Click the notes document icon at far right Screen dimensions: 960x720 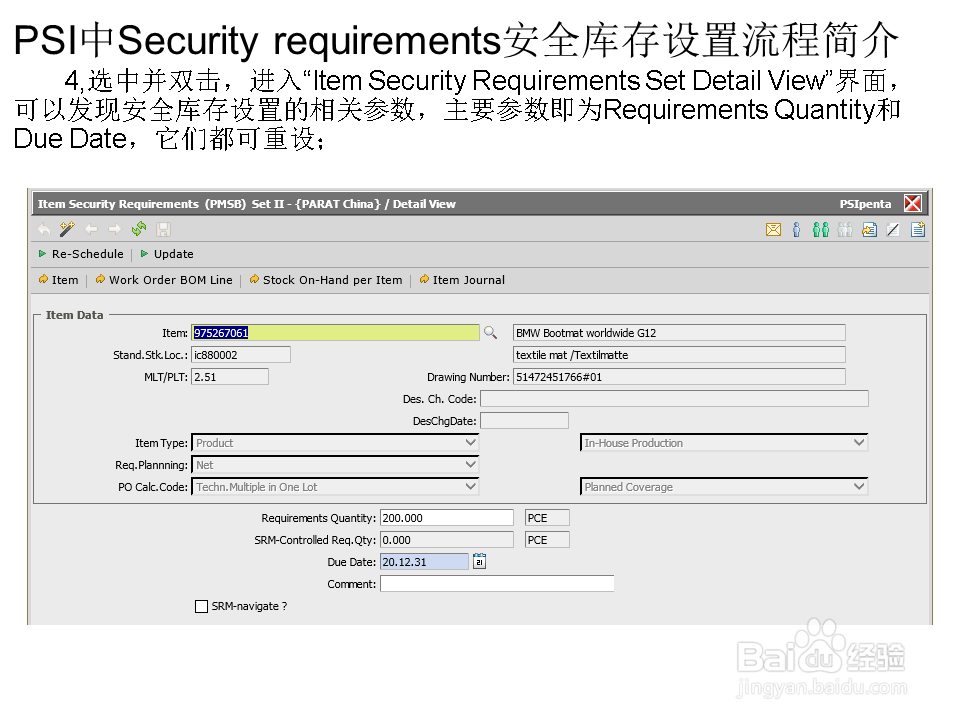(918, 230)
